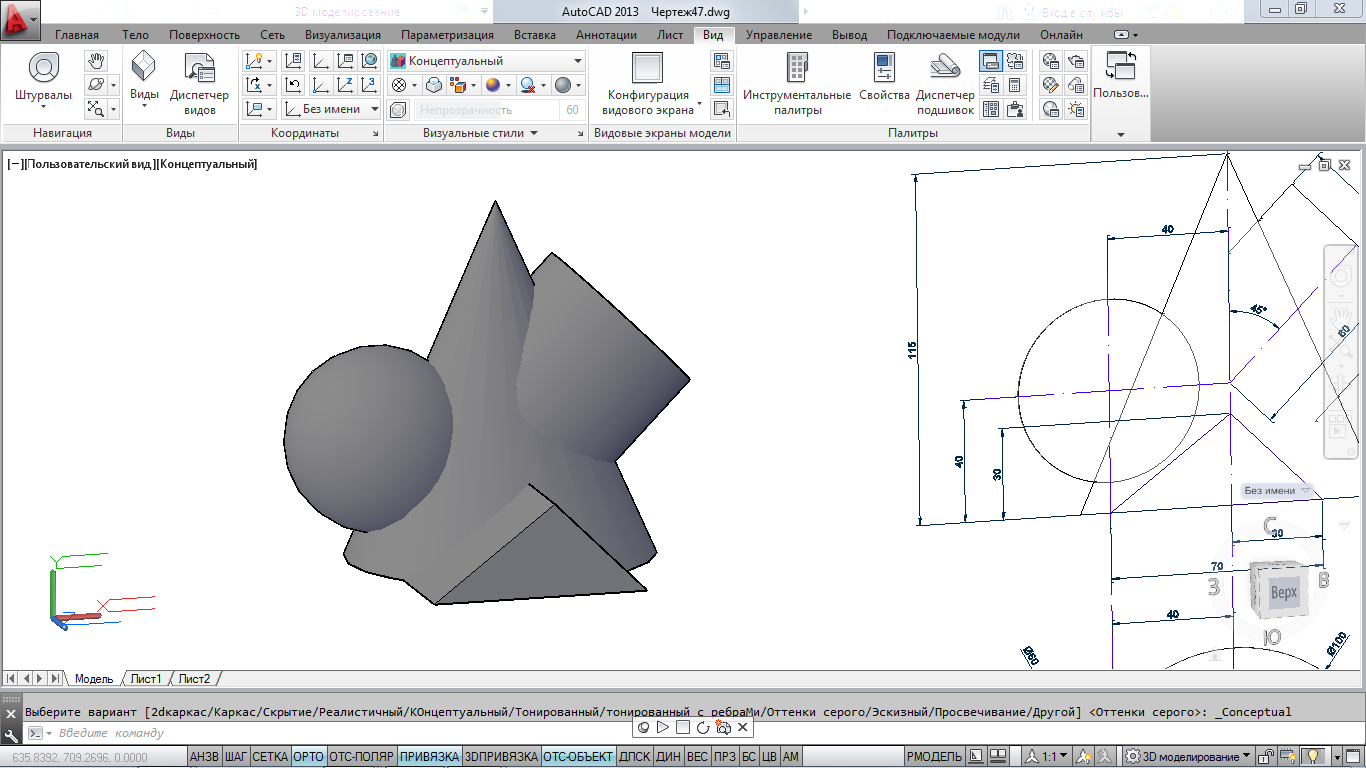The height and width of the screenshot is (768, 1366).
Task: Switch to the Визуализация ribbon tab
Action: coord(342,35)
